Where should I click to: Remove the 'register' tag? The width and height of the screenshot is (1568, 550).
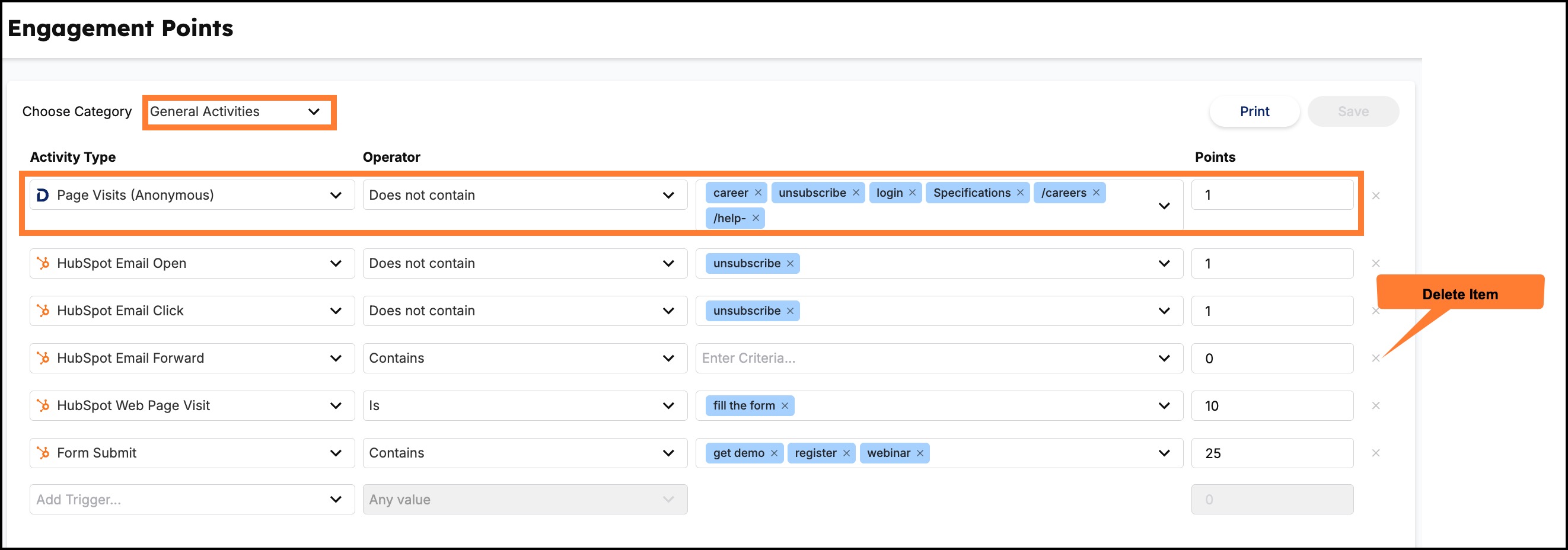[846, 453]
